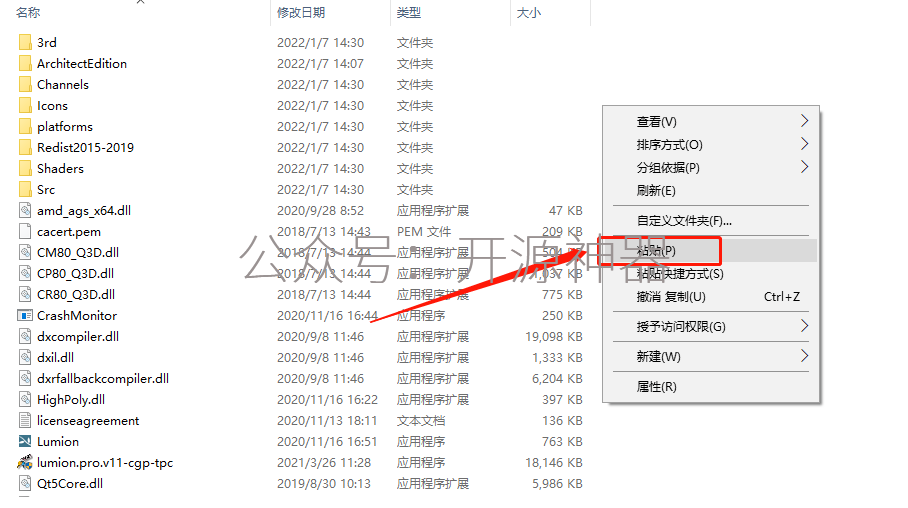Select the Src folder icon

(x=25, y=189)
